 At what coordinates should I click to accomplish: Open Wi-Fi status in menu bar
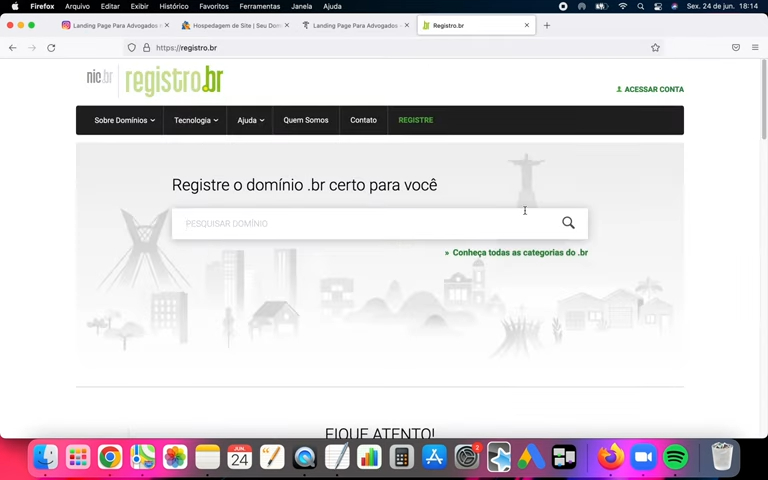pos(623,6)
